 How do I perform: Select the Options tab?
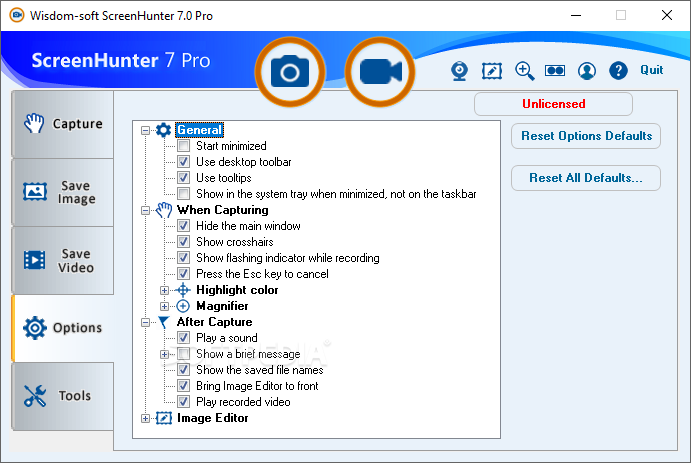tap(63, 328)
